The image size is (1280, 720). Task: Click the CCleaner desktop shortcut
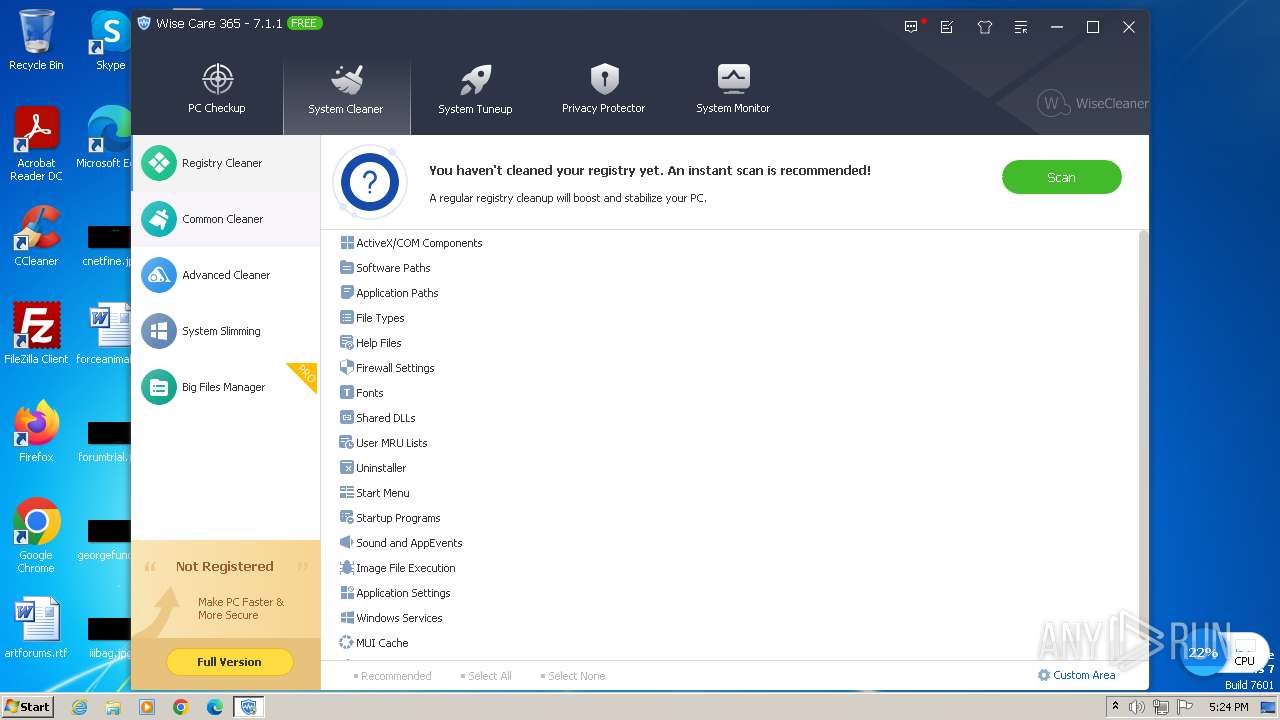pyautogui.click(x=36, y=237)
